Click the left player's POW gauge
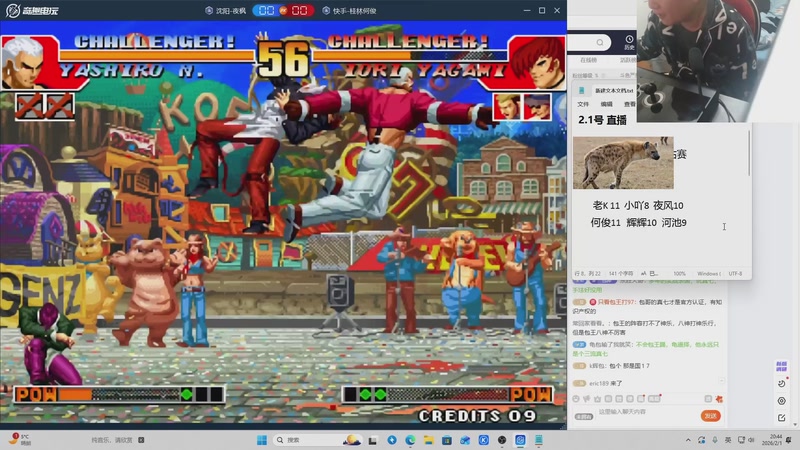Screen dimensions: 800x450 click(x=119, y=394)
